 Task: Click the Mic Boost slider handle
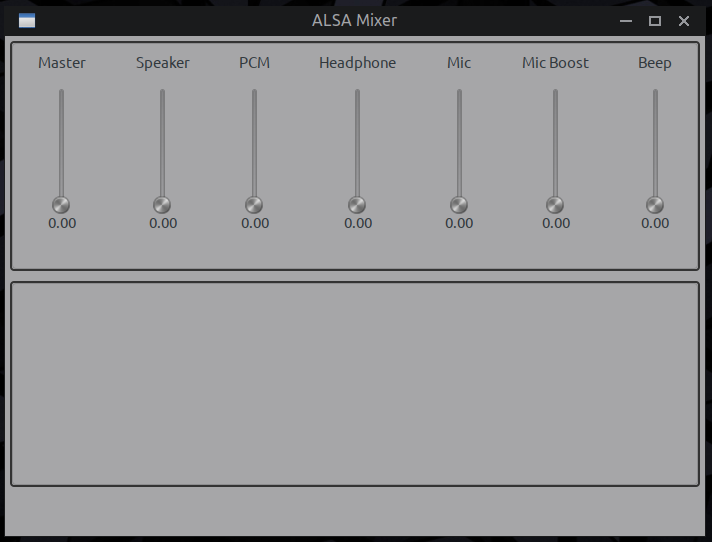(x=554, y=205)
